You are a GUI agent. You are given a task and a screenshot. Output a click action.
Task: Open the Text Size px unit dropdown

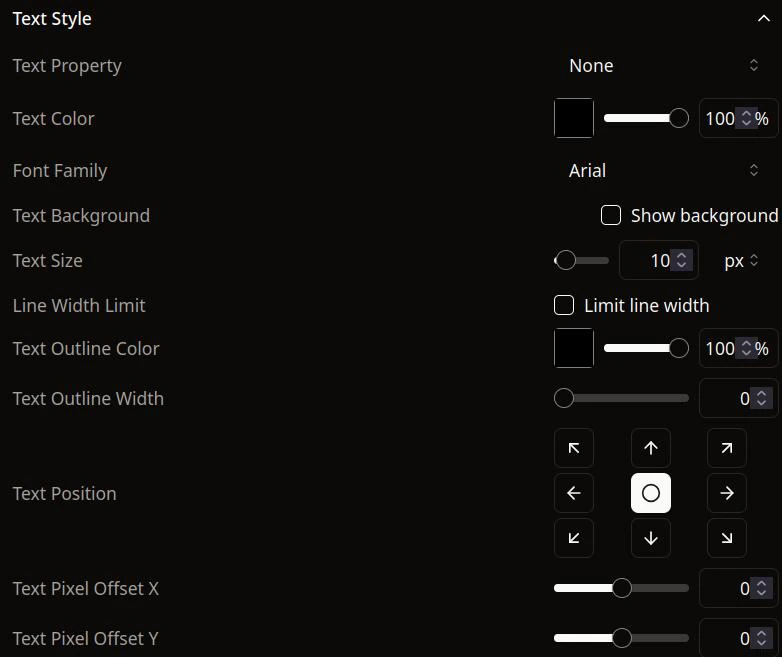pyautogui.click(x=741, y=260)
